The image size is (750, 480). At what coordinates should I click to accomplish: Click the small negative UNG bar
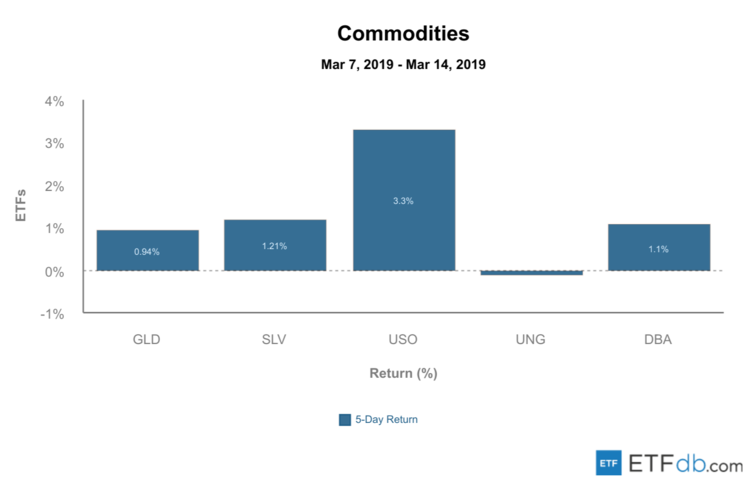531,272
